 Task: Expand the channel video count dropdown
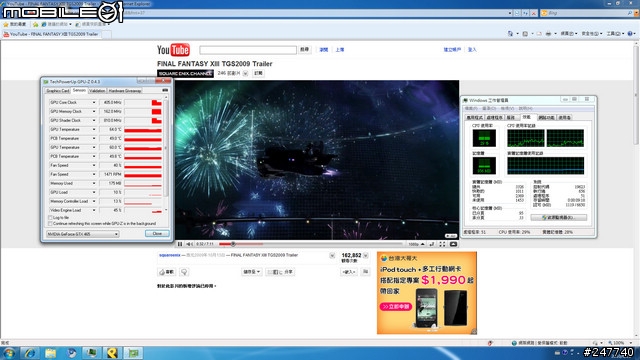click(x=245, y=73)
